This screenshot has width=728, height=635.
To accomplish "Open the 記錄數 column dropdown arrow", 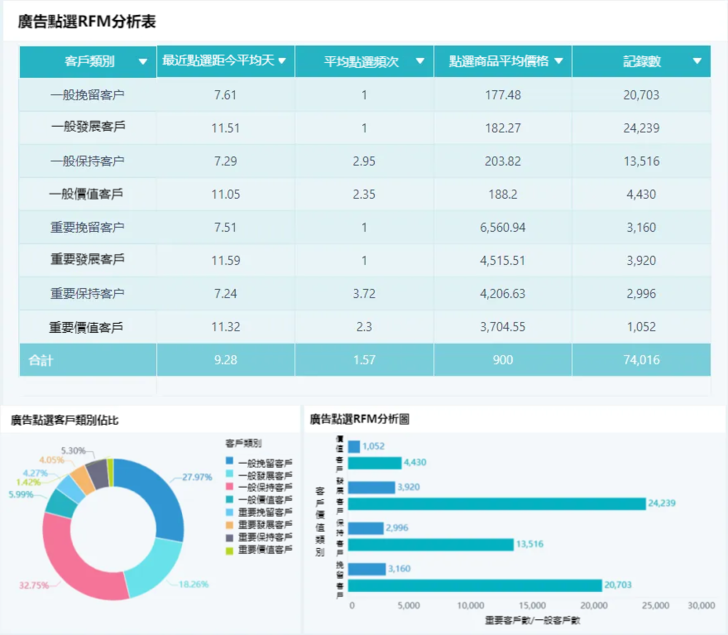I will [x=697, y=61].
